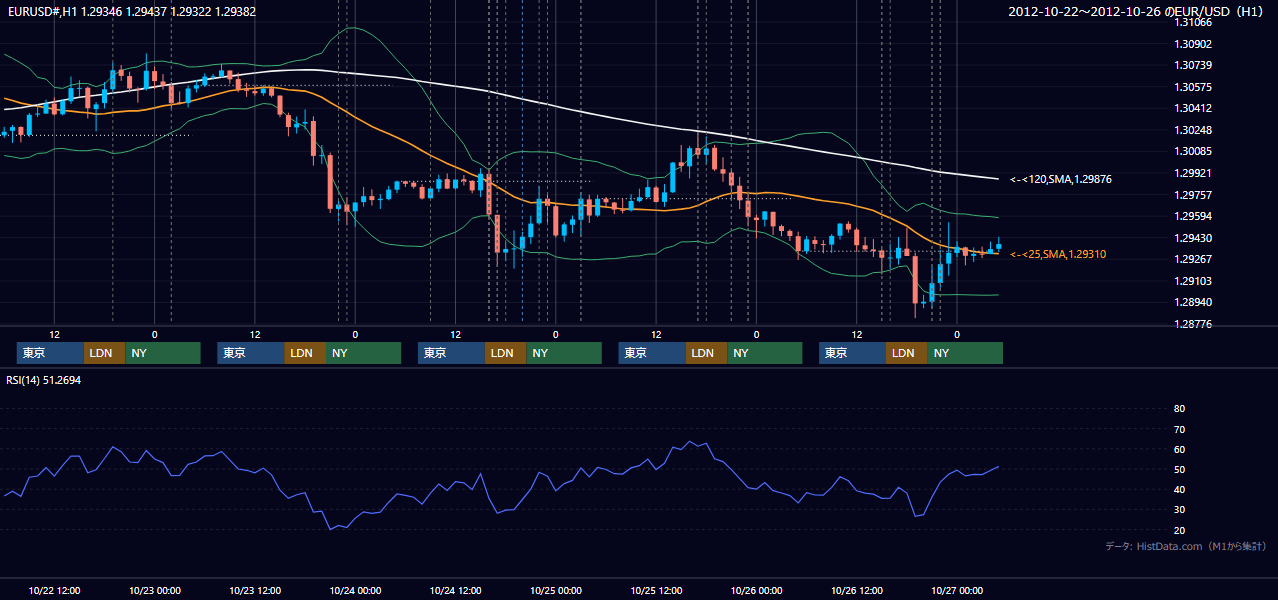Select the 10/26 12:00 date label
This screenshot has width=1278, height=600.
coord(857,590)
